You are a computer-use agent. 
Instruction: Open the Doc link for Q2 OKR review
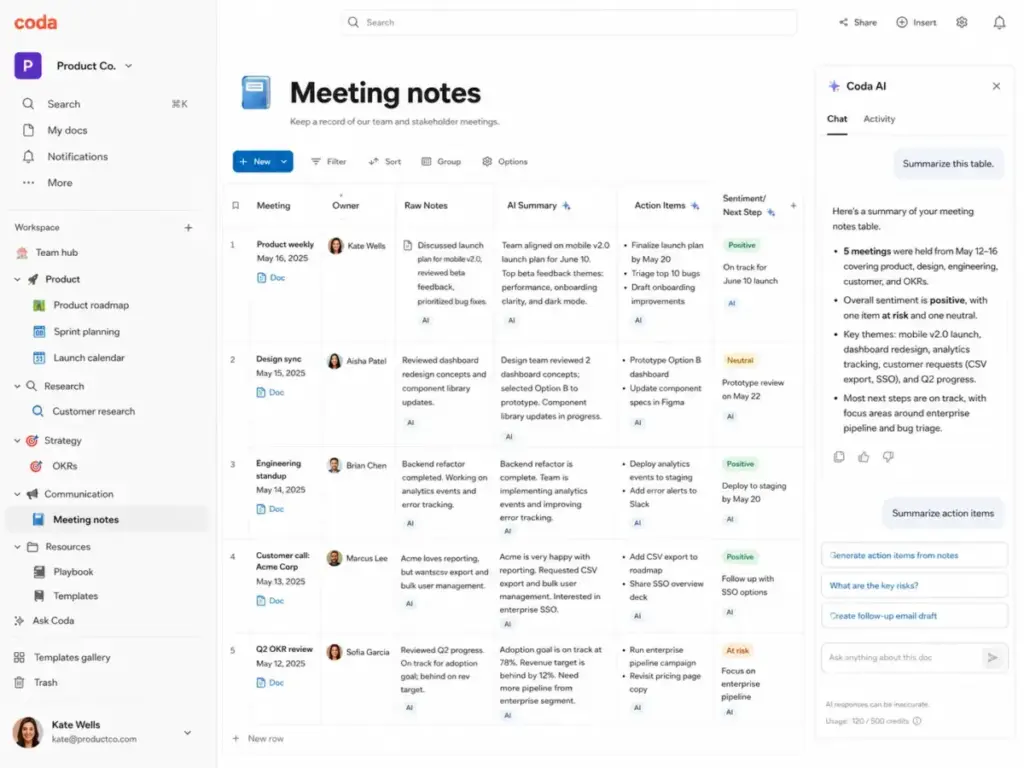270,683
